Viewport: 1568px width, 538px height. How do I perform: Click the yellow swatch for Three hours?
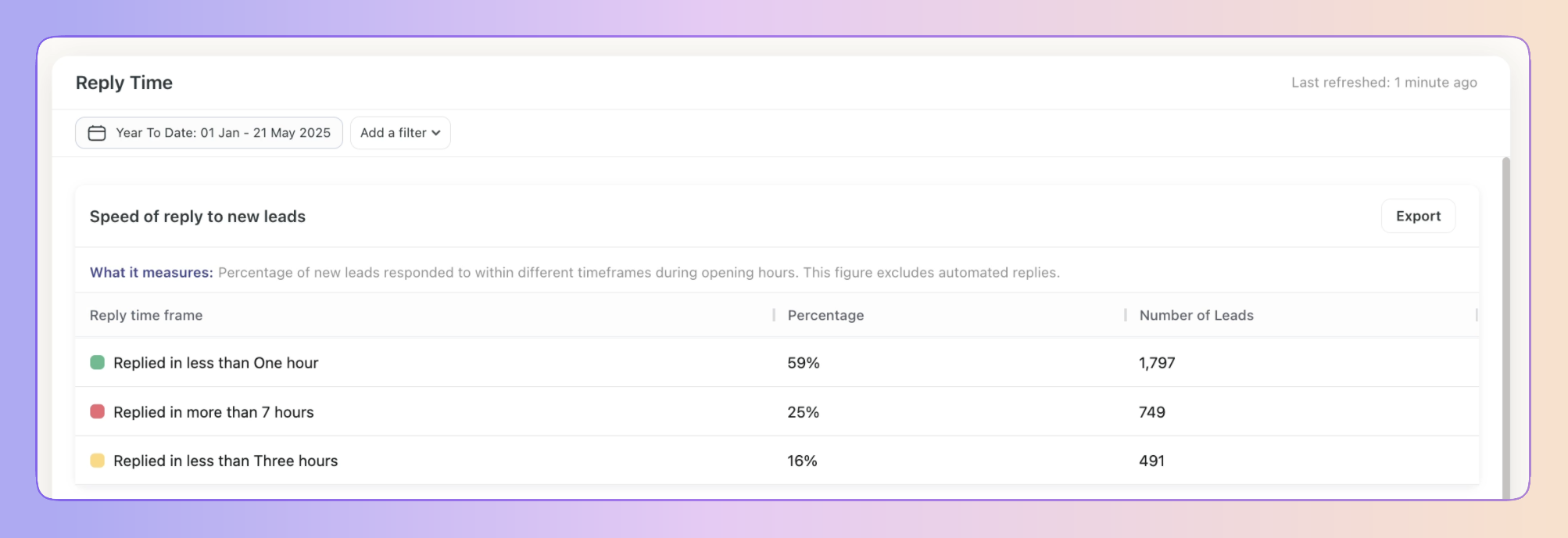98,460
